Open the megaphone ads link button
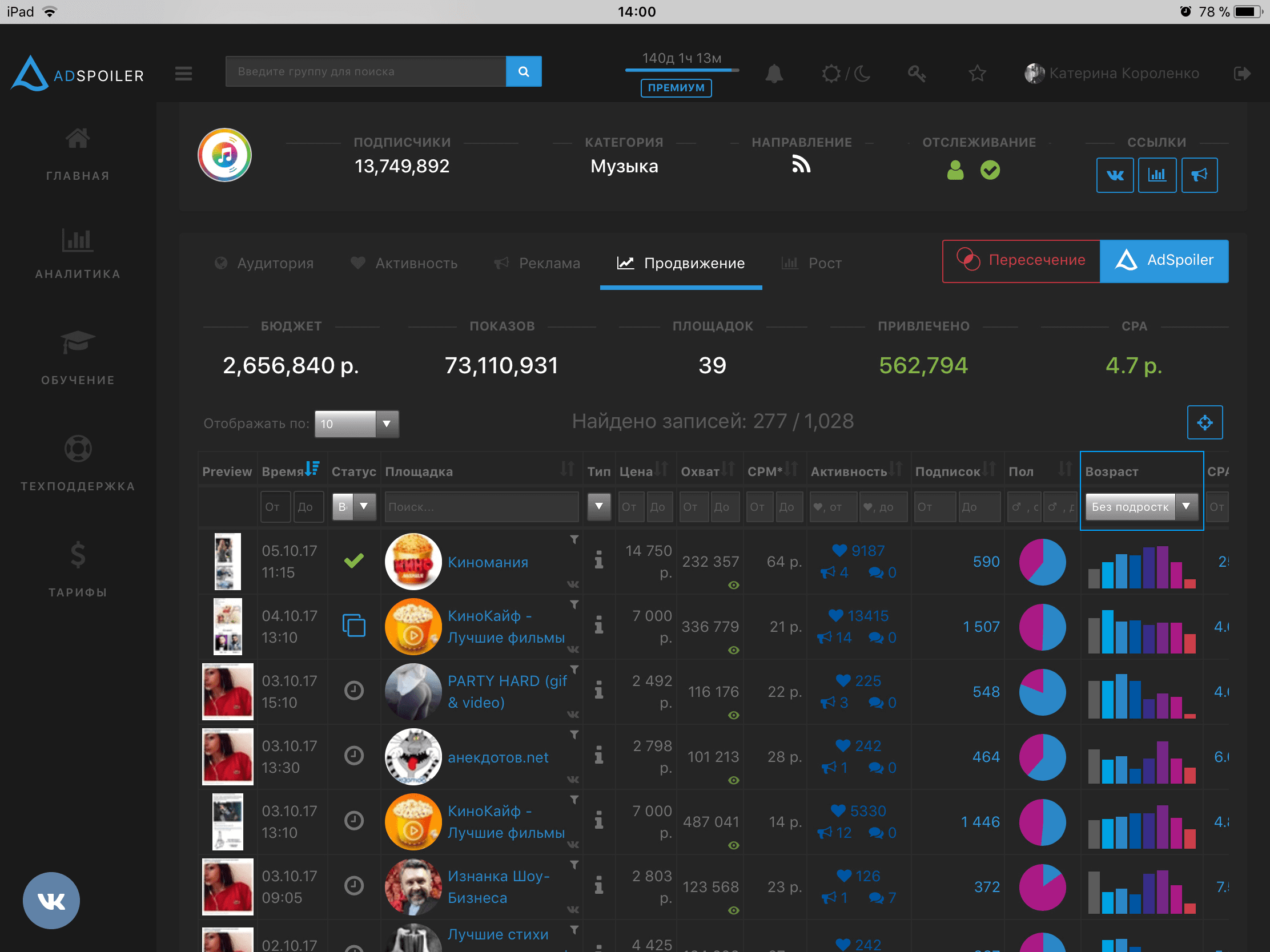 [x=1199, y=175]
